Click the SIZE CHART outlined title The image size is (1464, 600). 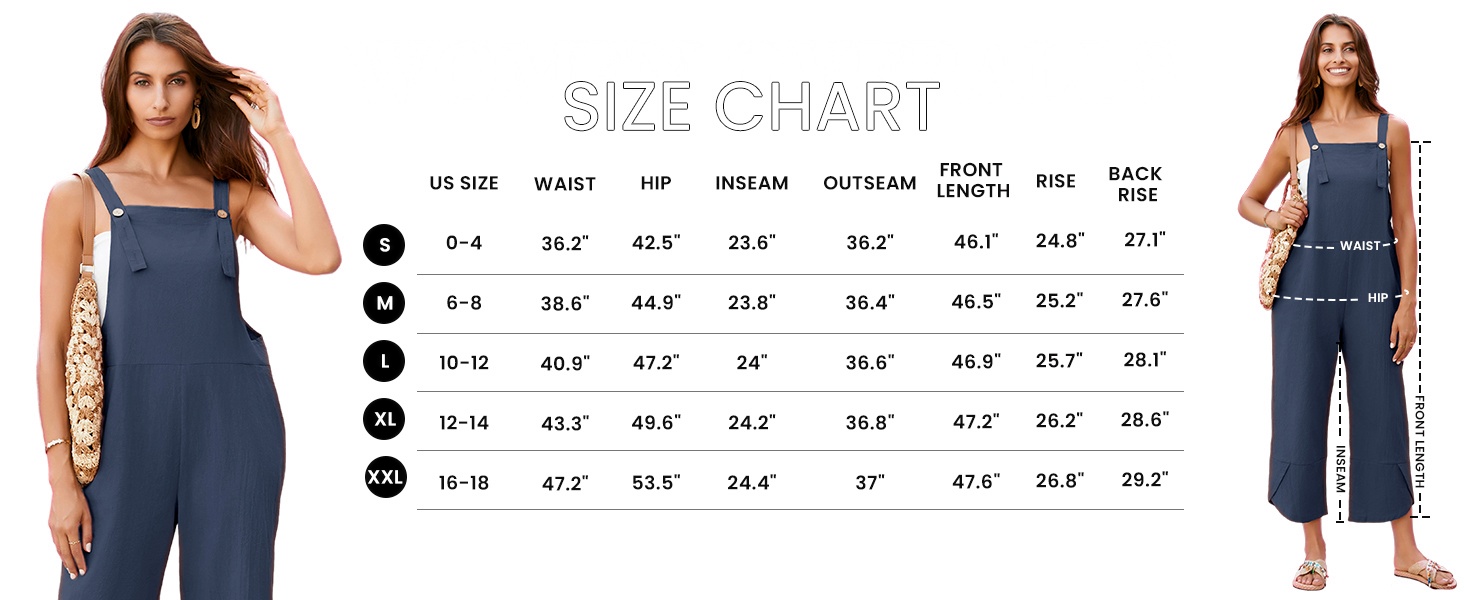pos(751,106)
